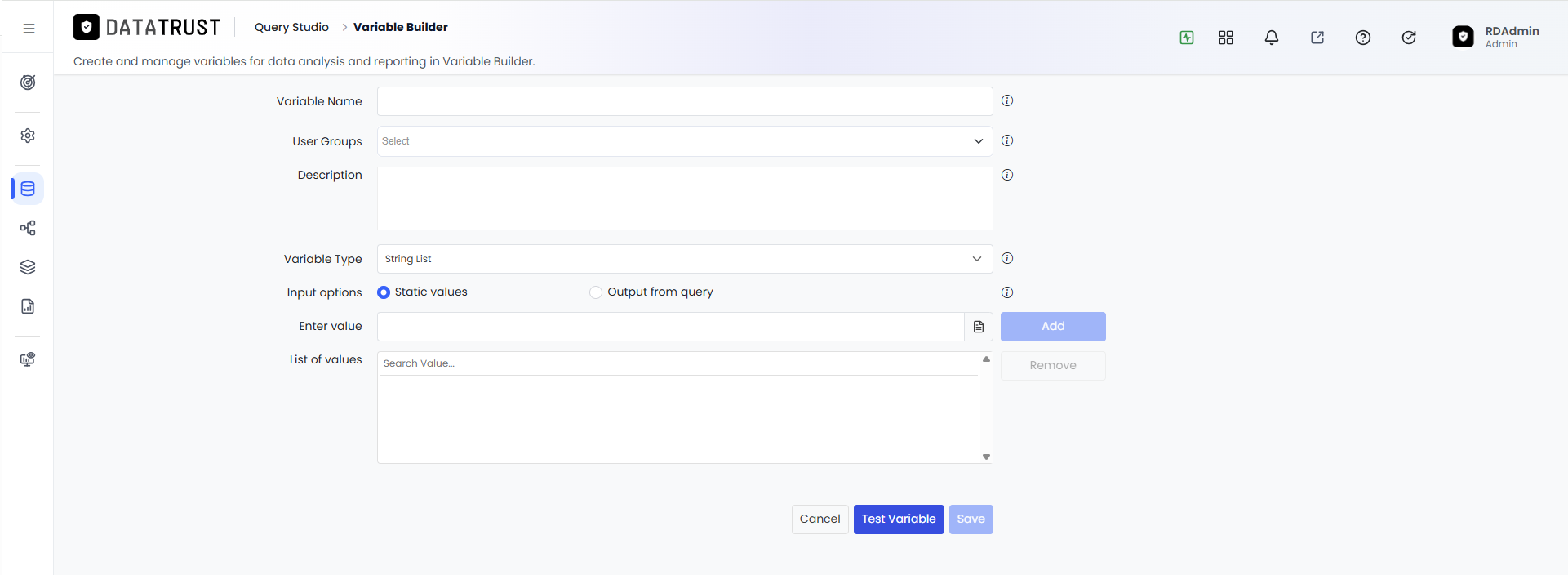This screenshot has width=1568, height=575.
Task: Click the file upload icon in Enter value
Action: 979,327
